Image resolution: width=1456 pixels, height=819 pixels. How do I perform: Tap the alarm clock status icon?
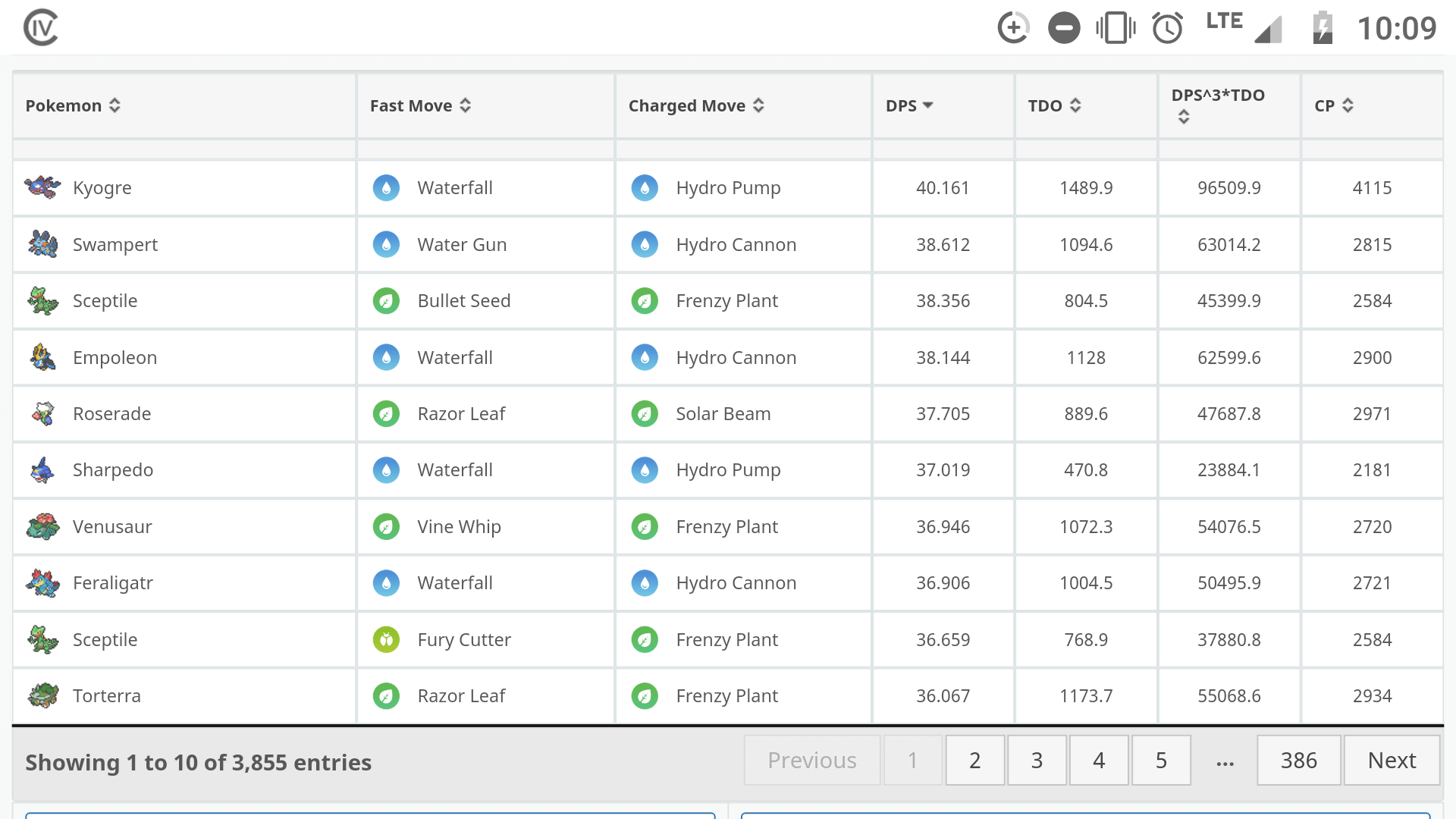point(1167,28)
